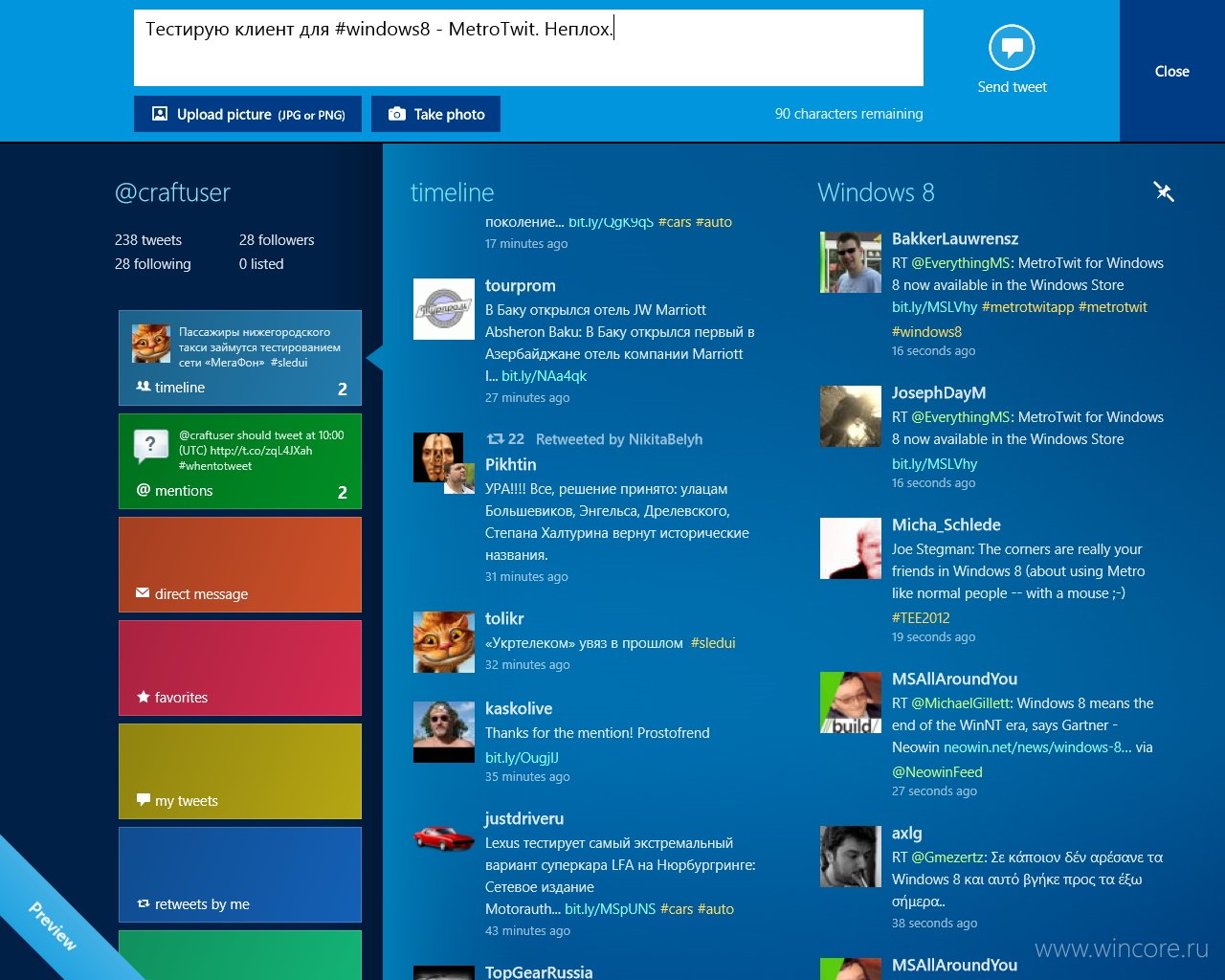Click the #metrotwit hashtag
Screen dimensions: 1225x980
1113,307
